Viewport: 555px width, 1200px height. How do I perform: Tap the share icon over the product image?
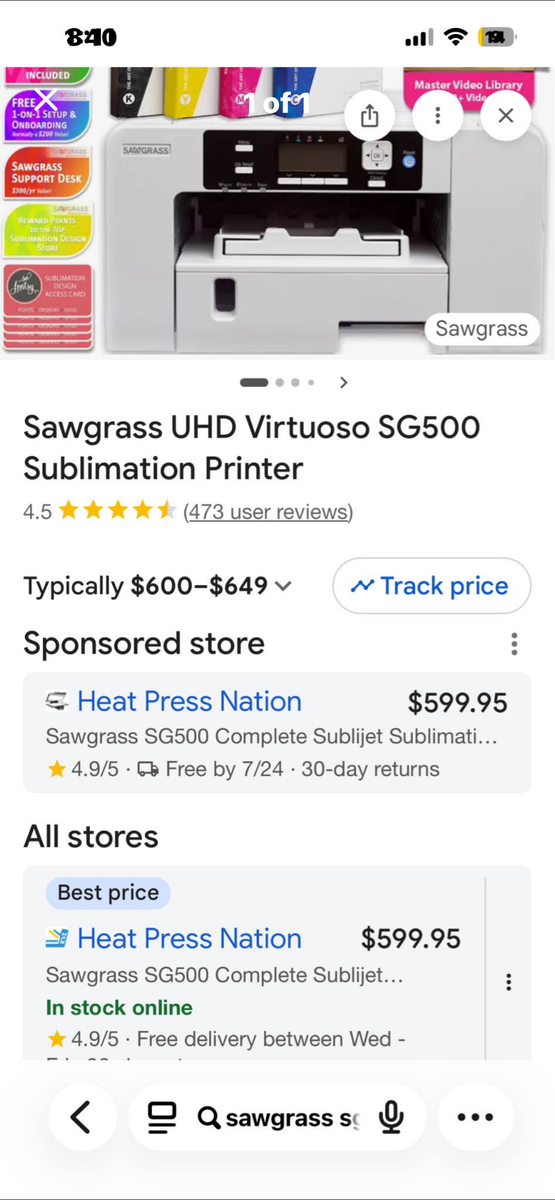(370, 115)
